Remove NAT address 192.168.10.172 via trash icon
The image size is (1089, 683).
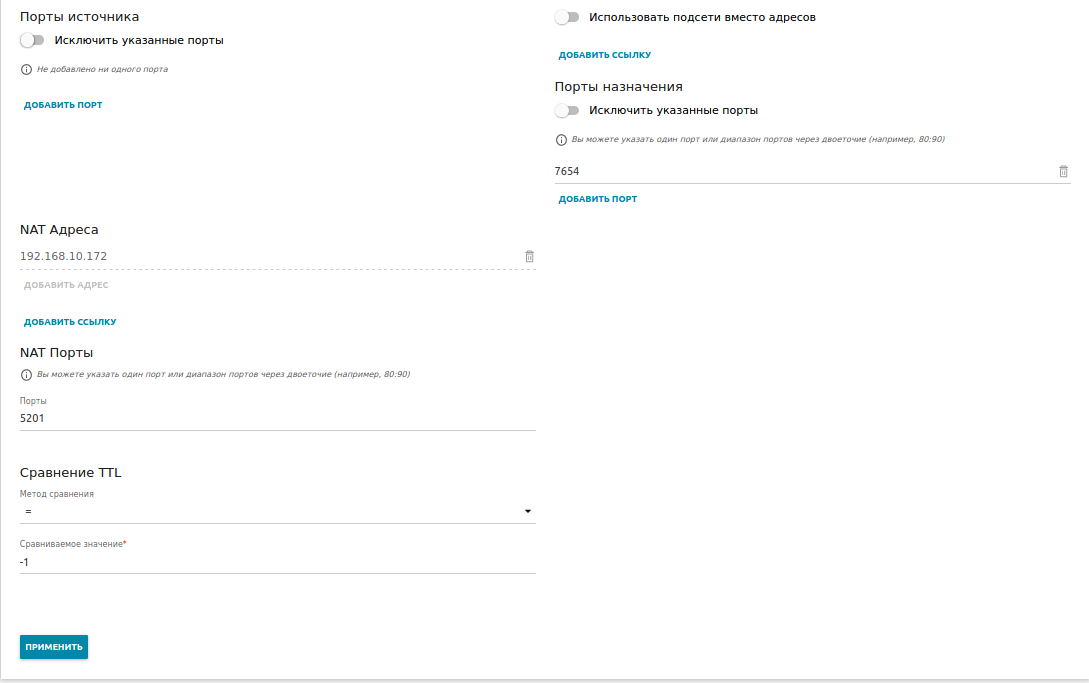click(x=529, y=256)
